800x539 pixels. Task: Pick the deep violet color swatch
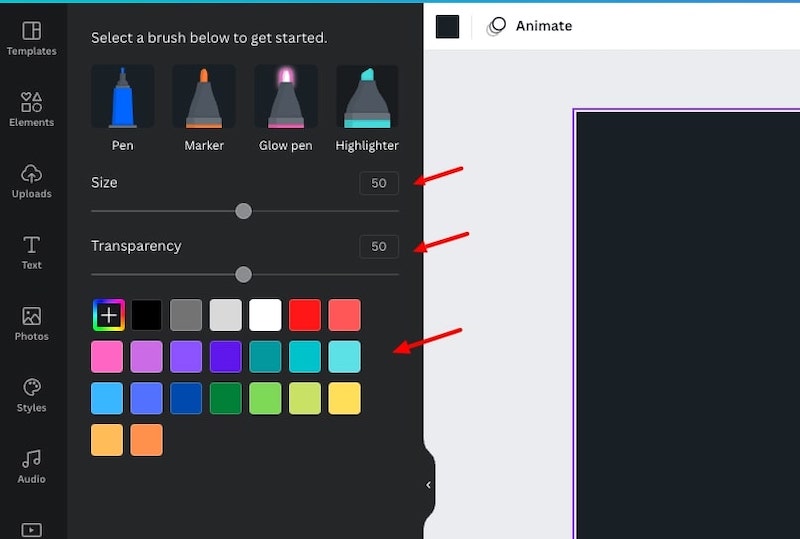[226, 357]
